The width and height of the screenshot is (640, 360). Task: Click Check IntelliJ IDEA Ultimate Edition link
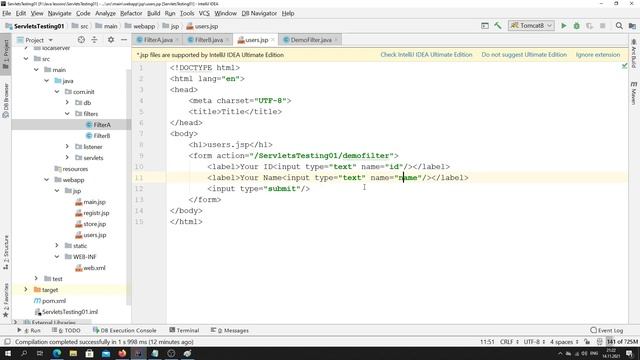point(426,55)
